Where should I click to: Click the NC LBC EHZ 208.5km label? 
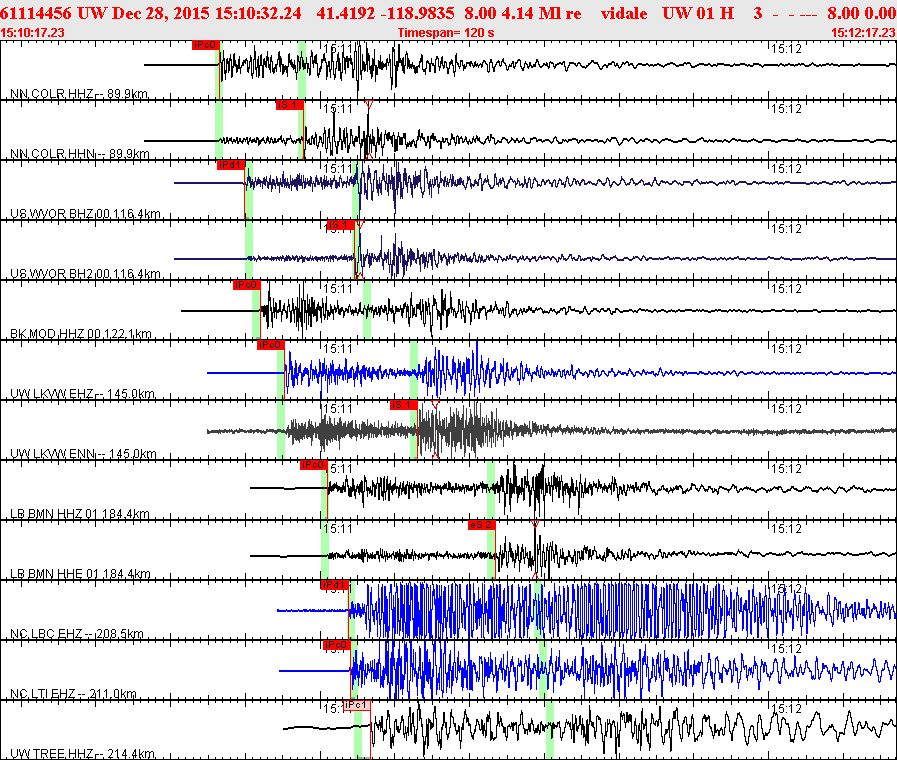coord(77,634)
